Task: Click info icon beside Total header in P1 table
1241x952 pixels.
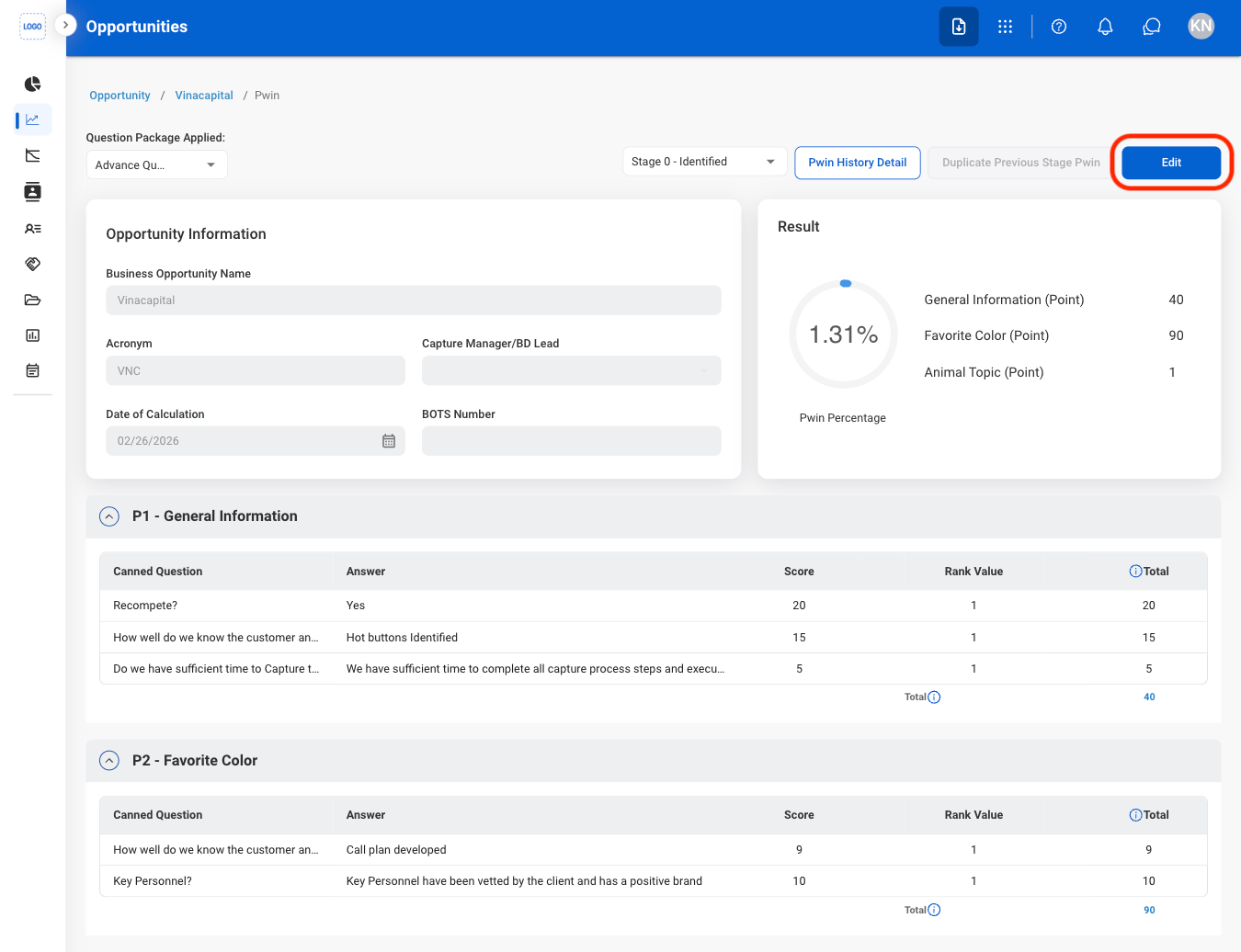Action: pos(1135,572)
